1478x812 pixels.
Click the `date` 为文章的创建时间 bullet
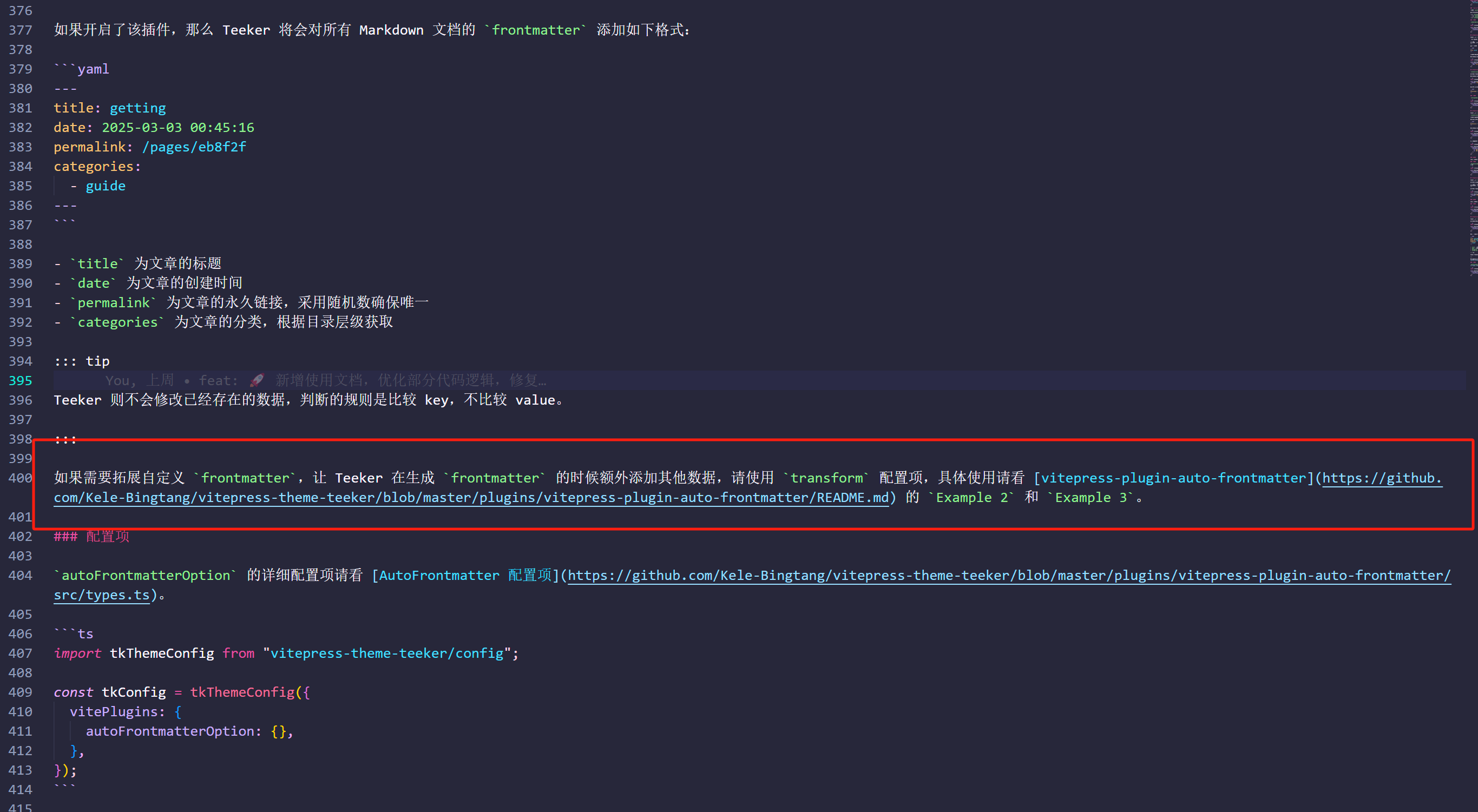(148, 283)
